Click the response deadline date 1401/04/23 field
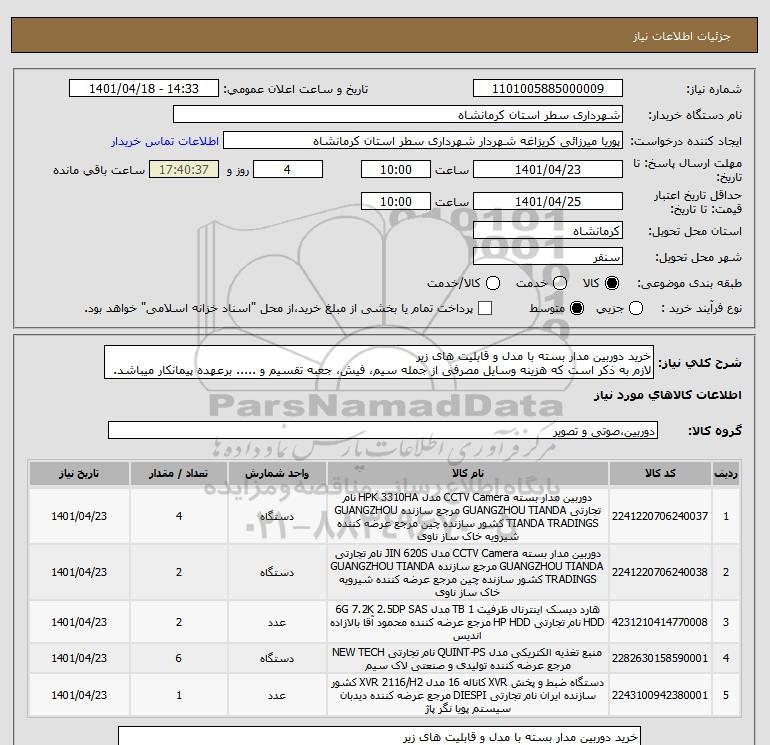 pos(548,169)
